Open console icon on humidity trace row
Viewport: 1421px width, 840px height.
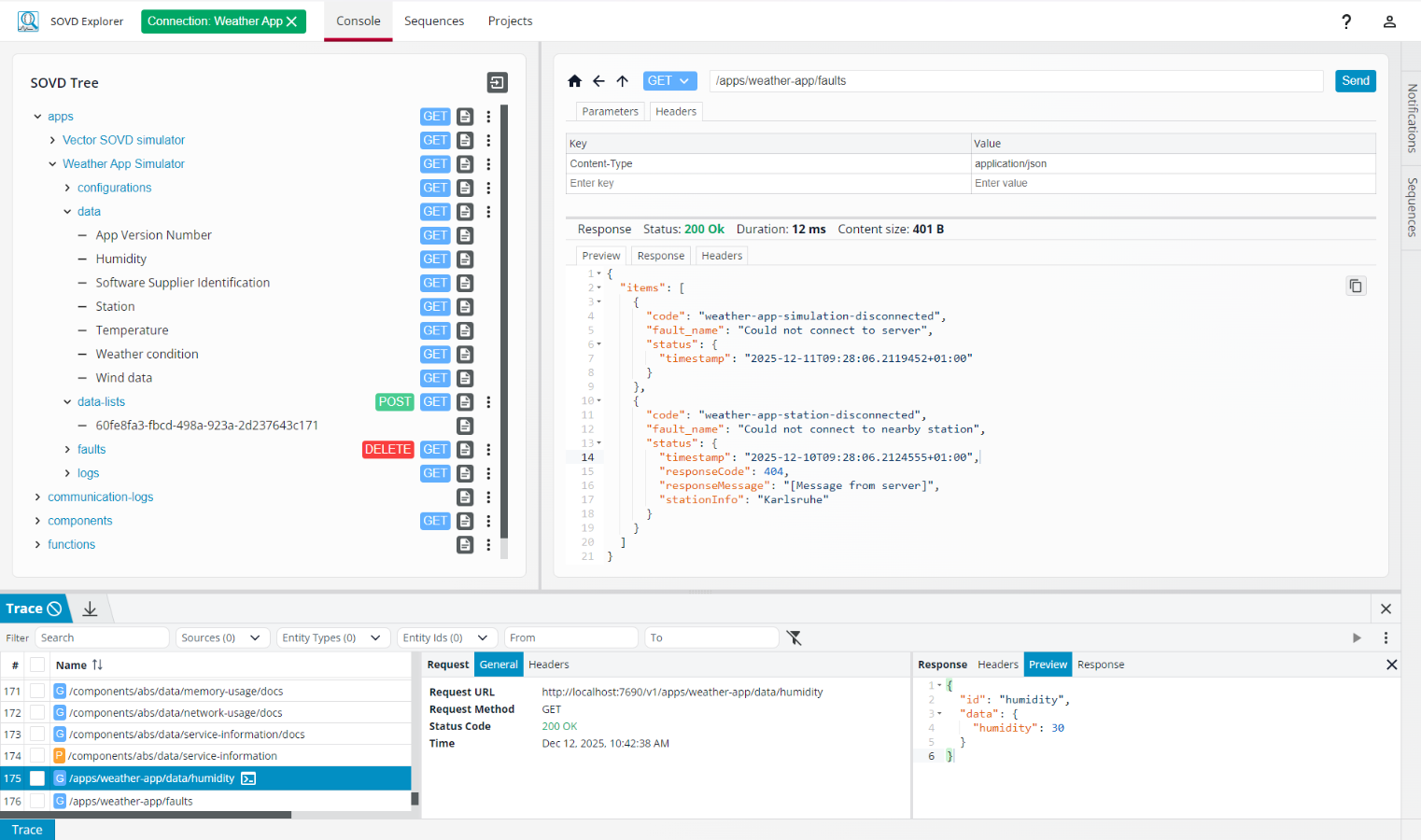pos(248,778)
